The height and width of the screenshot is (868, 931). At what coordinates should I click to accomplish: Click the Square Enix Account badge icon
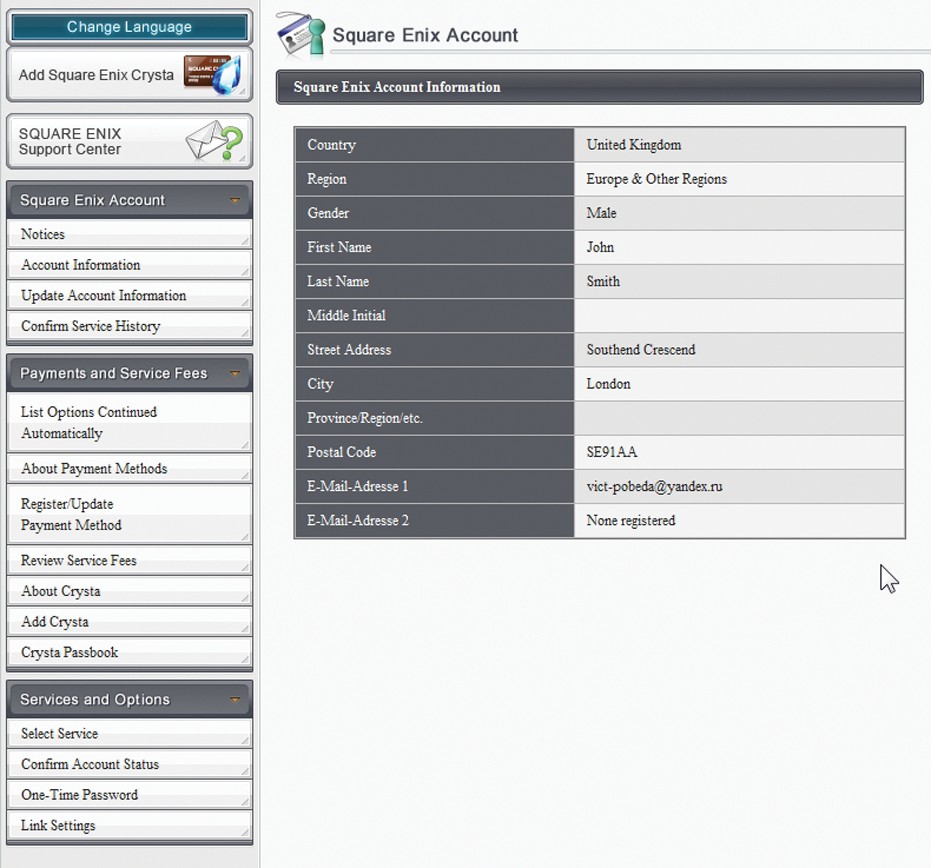[301, 34]
